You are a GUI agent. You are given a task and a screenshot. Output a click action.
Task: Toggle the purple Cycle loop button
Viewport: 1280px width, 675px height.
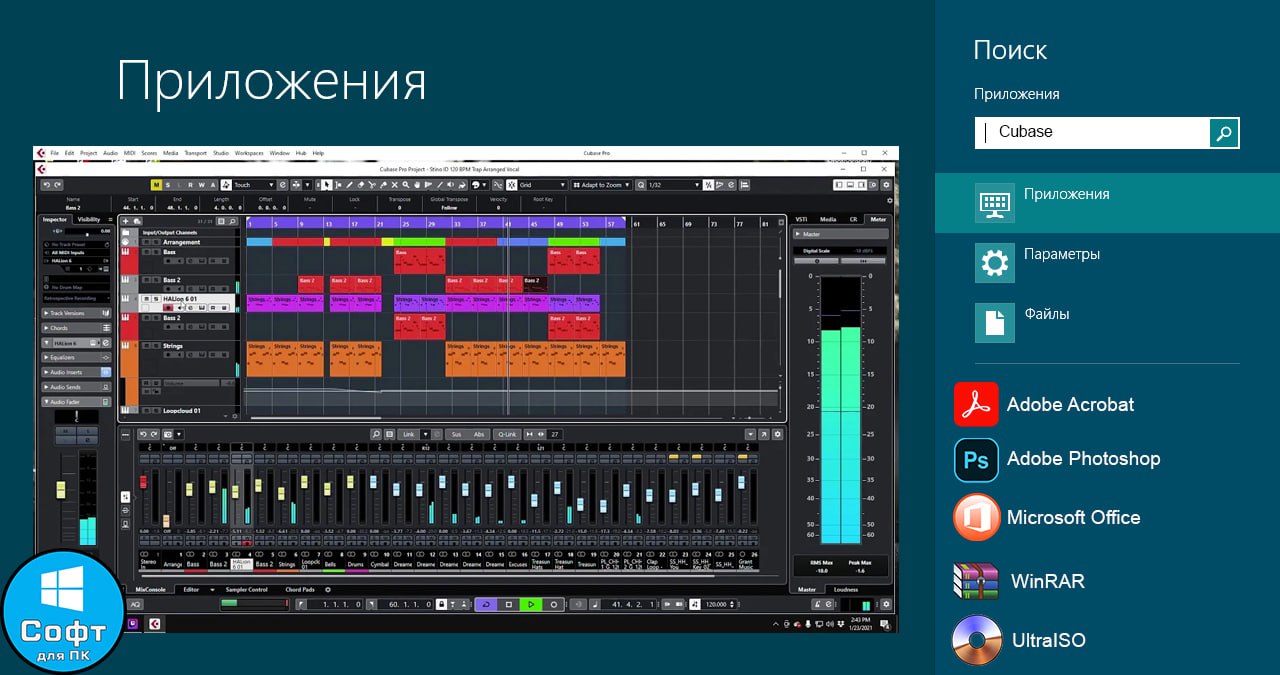(x=485, y=605)
